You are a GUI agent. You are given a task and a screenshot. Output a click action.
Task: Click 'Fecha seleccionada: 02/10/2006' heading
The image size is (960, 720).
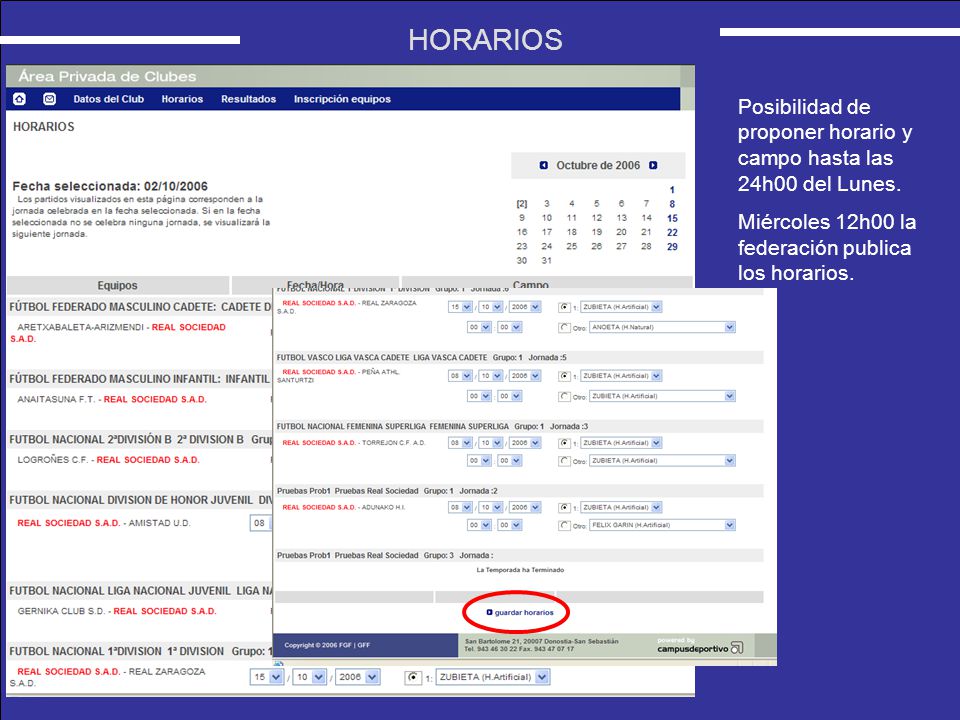pyautogui.click(x=110, y=186)
